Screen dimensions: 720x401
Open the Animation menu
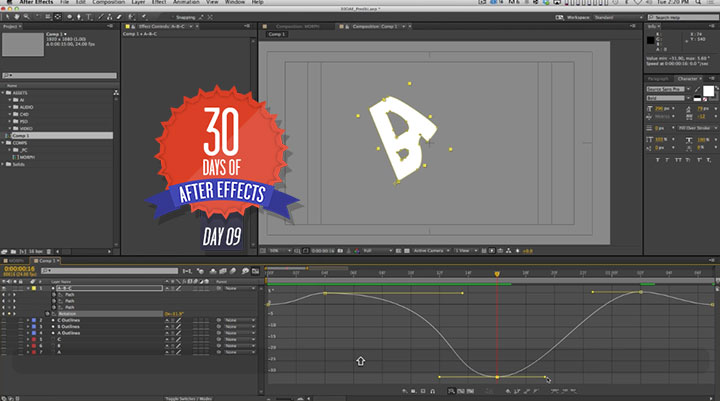point(186,2)
